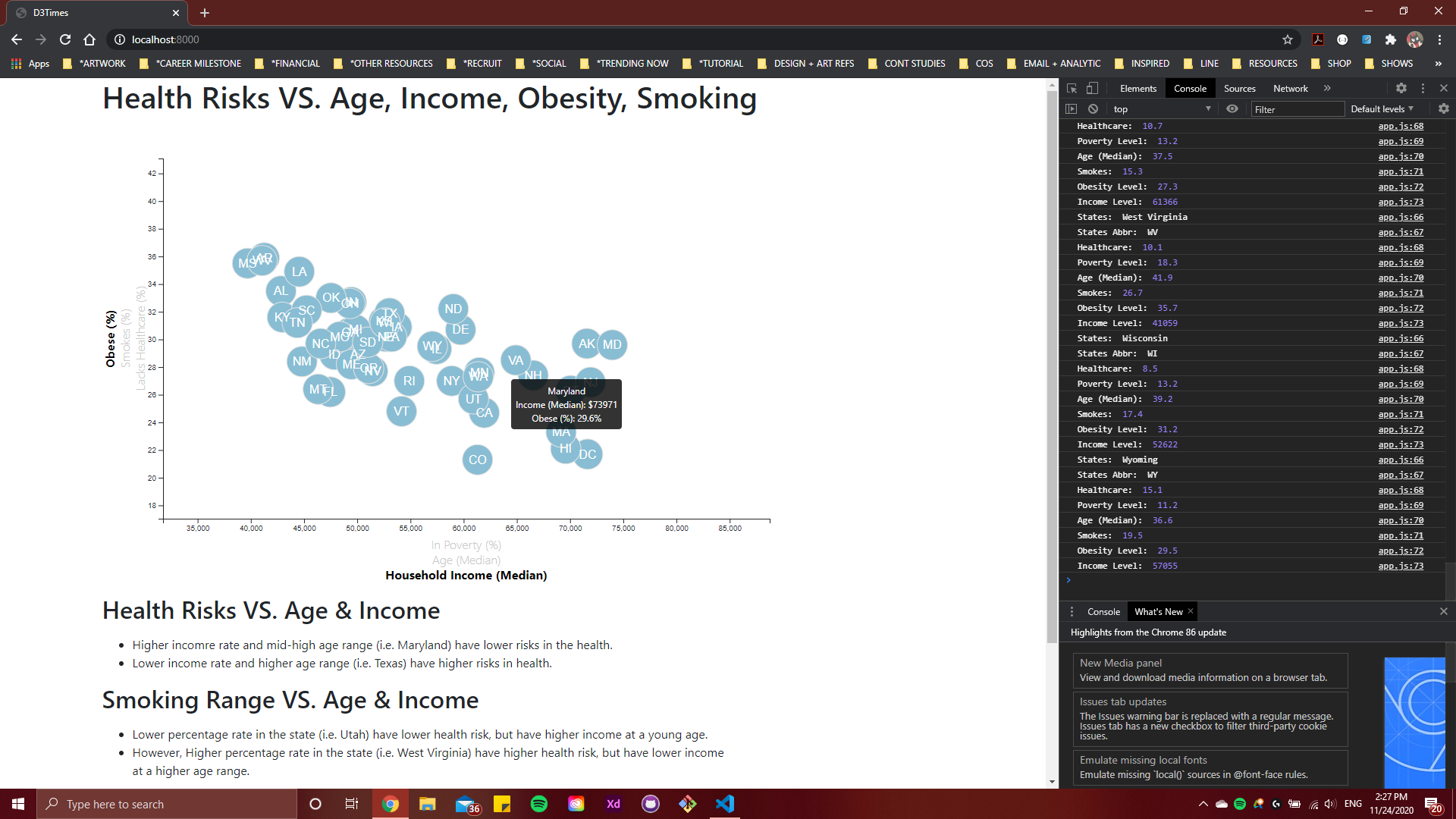Select Age (Median) x-axis label

466,560
